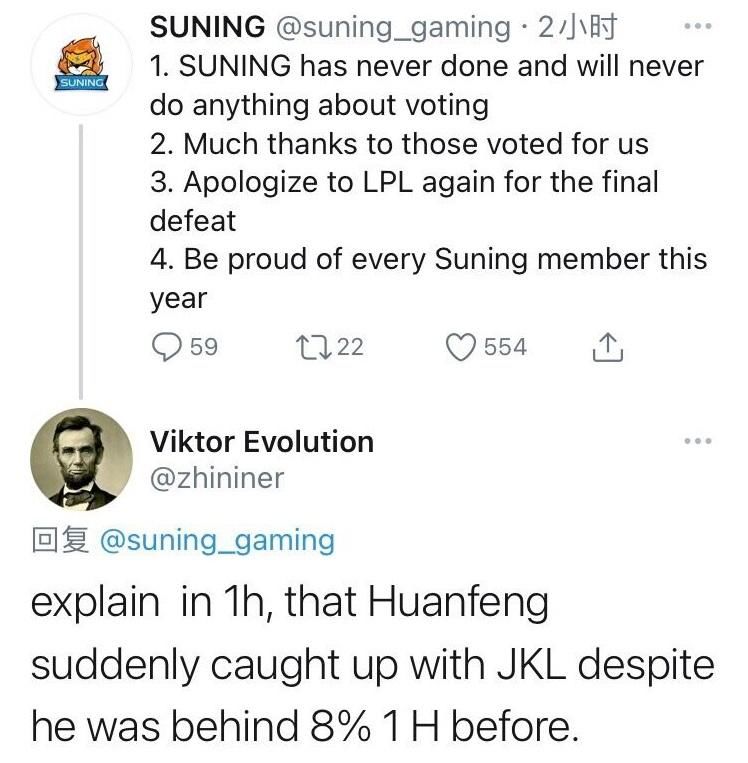Click the @suning_gaming mention link in reply
The width and height of the screenshot is (748, 763).
tap(217, 541)
